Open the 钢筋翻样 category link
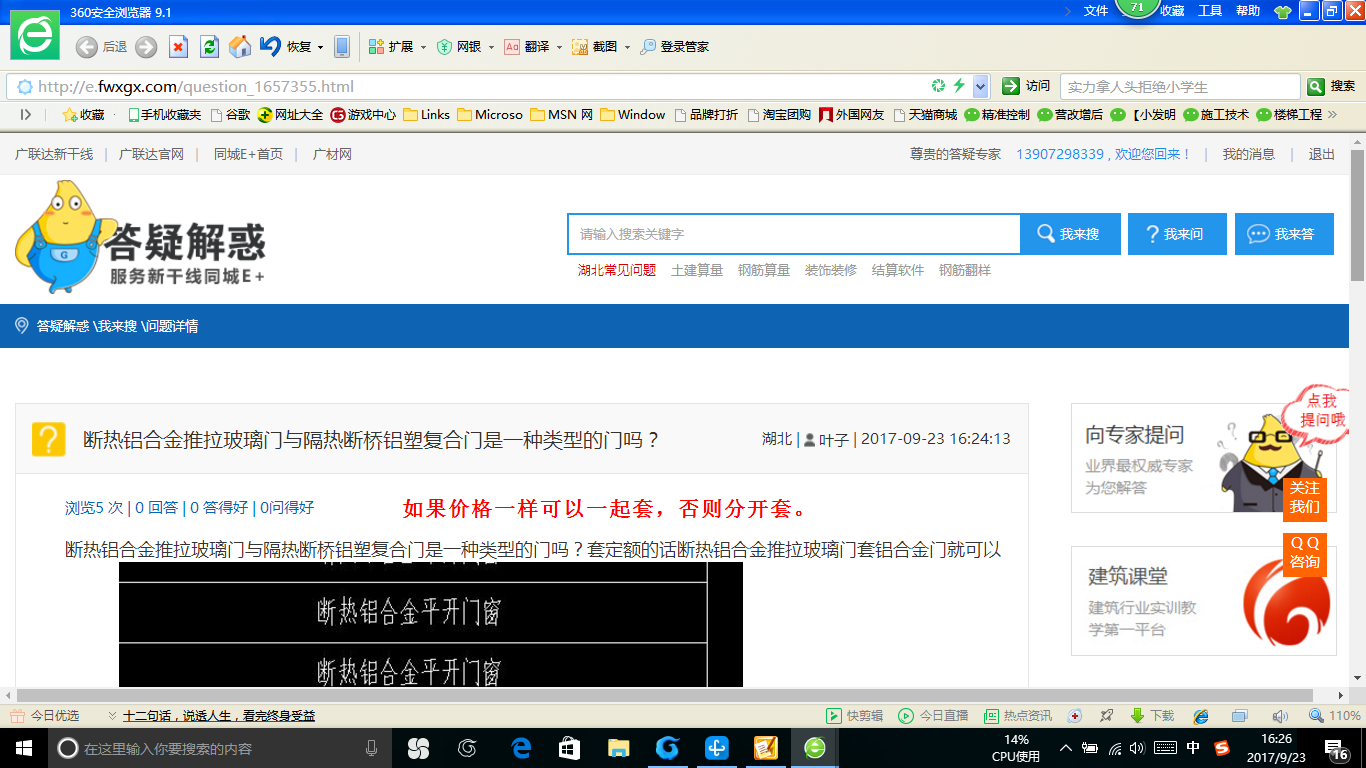Image resolution: width=1366 pixels, height=768 pixels. (965, 270)
